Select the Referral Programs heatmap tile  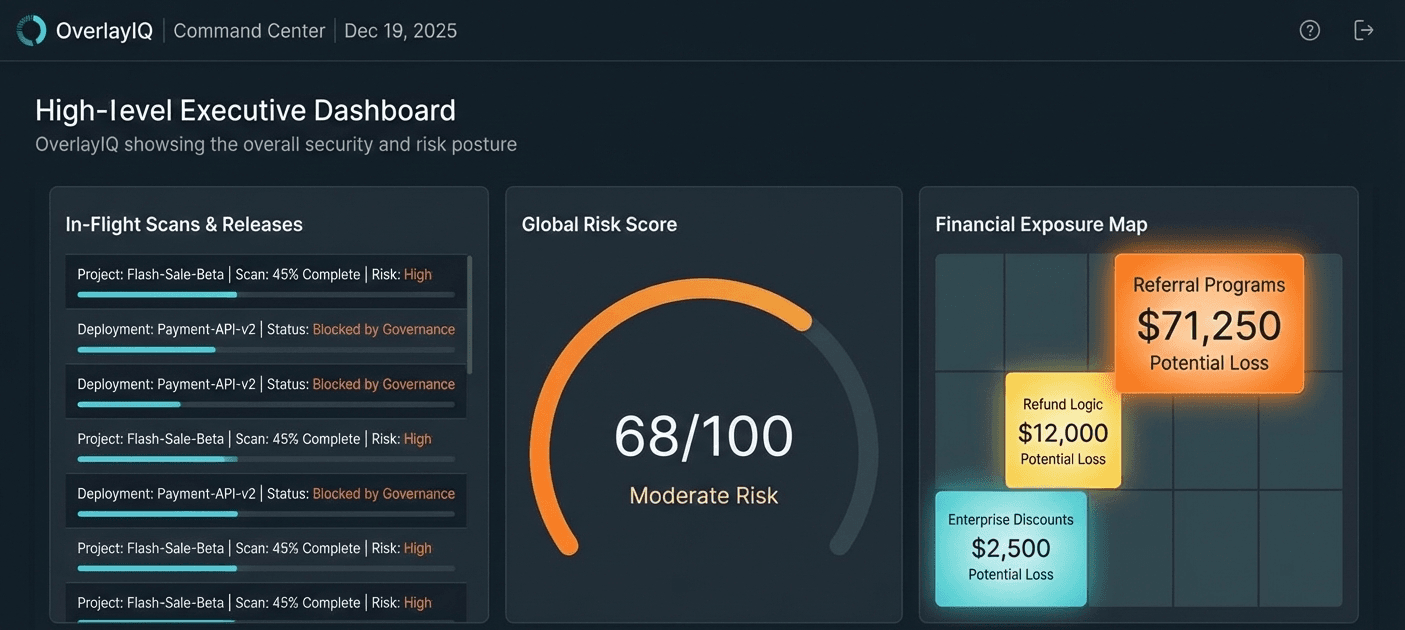coord(1208,323)
